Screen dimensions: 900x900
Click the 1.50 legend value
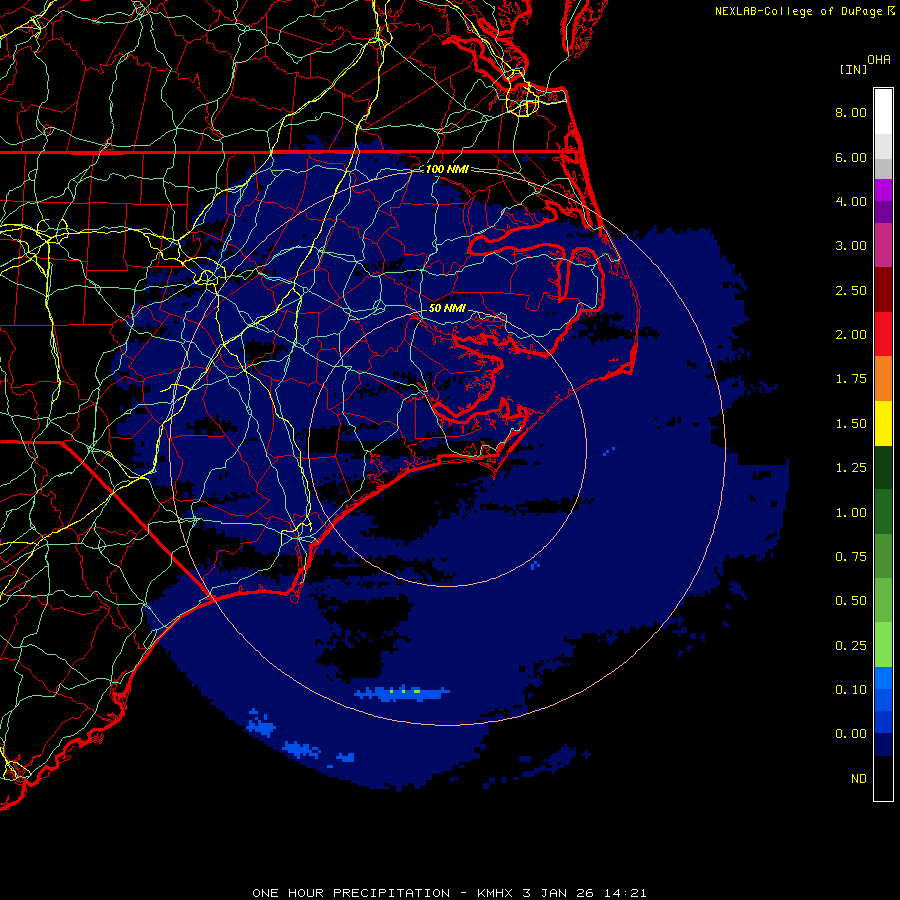pos(851,424)
